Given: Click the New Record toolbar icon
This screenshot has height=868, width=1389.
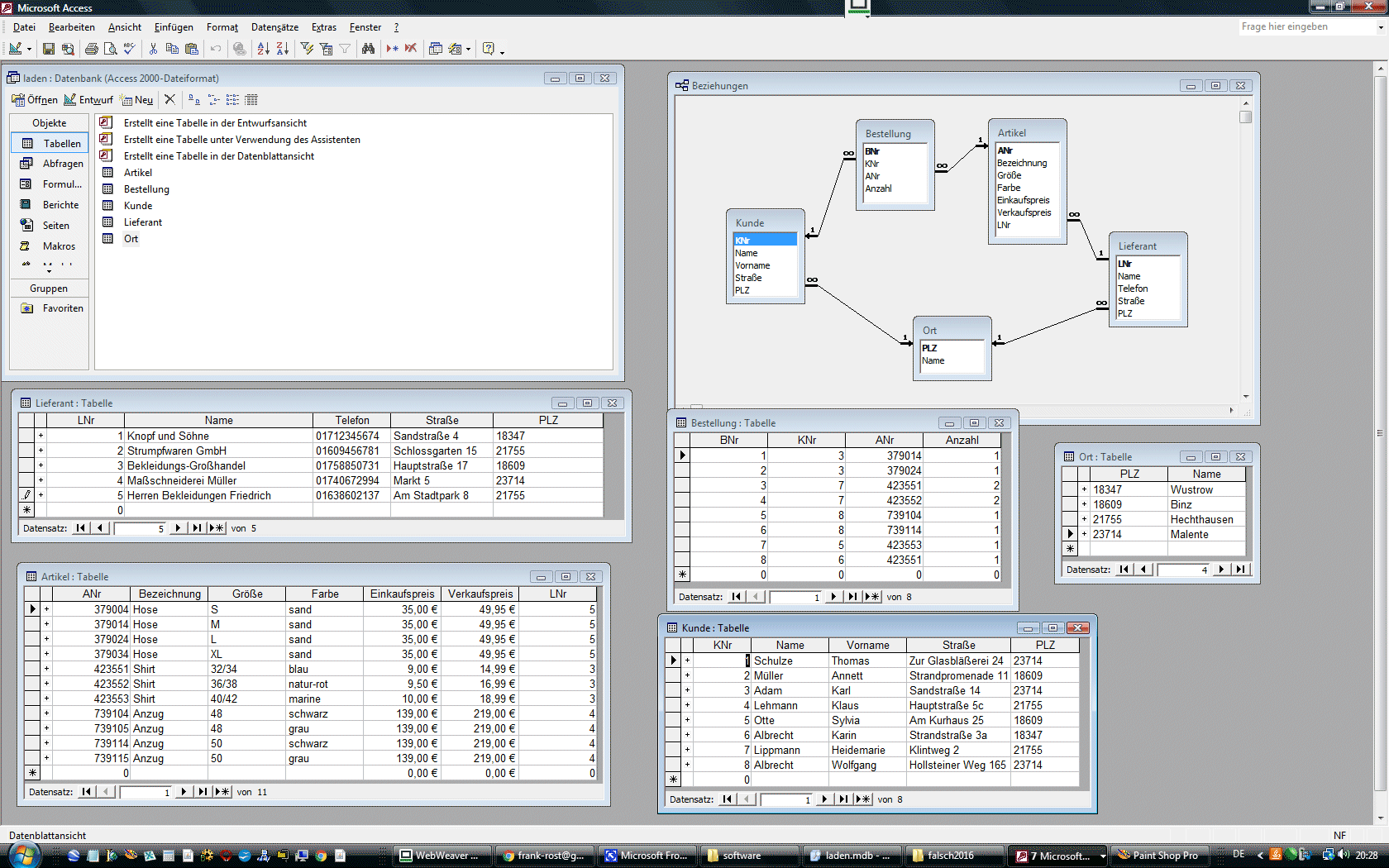Looking at the screenshot, I should 392,49.
